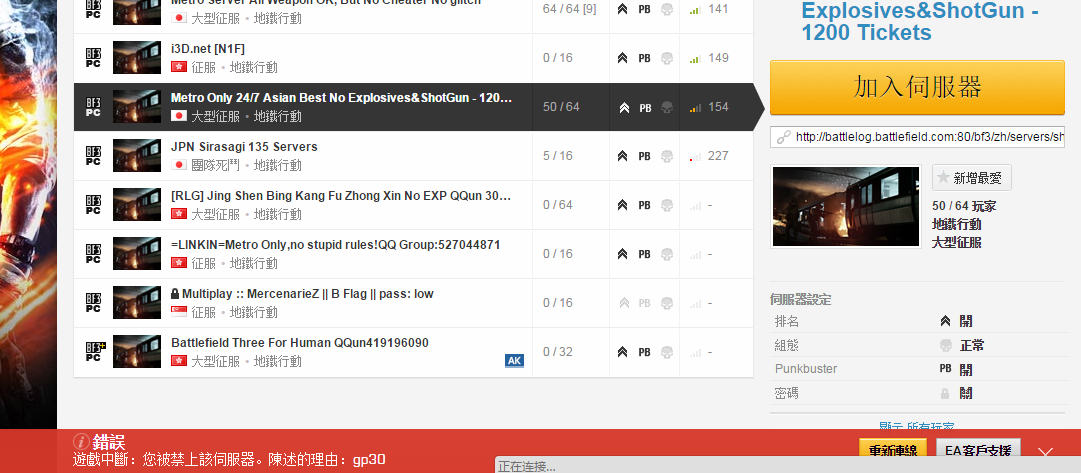
Task: Click the PB icon in selected Metro Only row
Action: tap(645, 108)
